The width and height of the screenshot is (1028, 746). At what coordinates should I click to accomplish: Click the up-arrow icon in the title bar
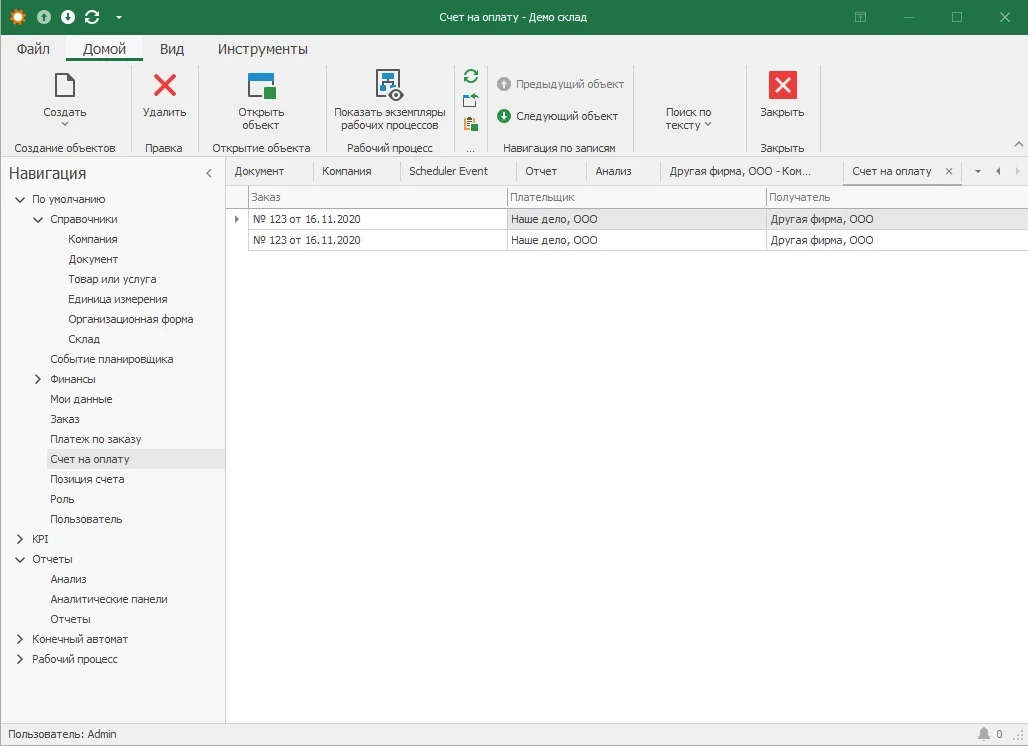coord(44,17)
